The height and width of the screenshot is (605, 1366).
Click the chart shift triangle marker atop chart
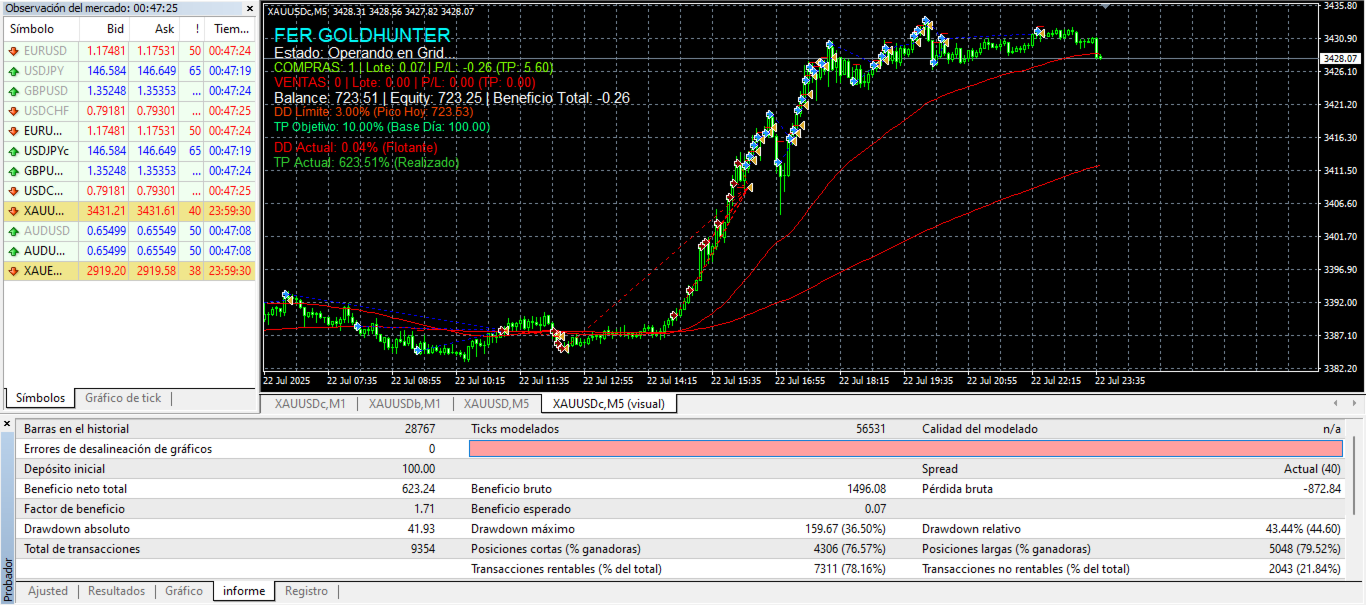pos(1105,6)
